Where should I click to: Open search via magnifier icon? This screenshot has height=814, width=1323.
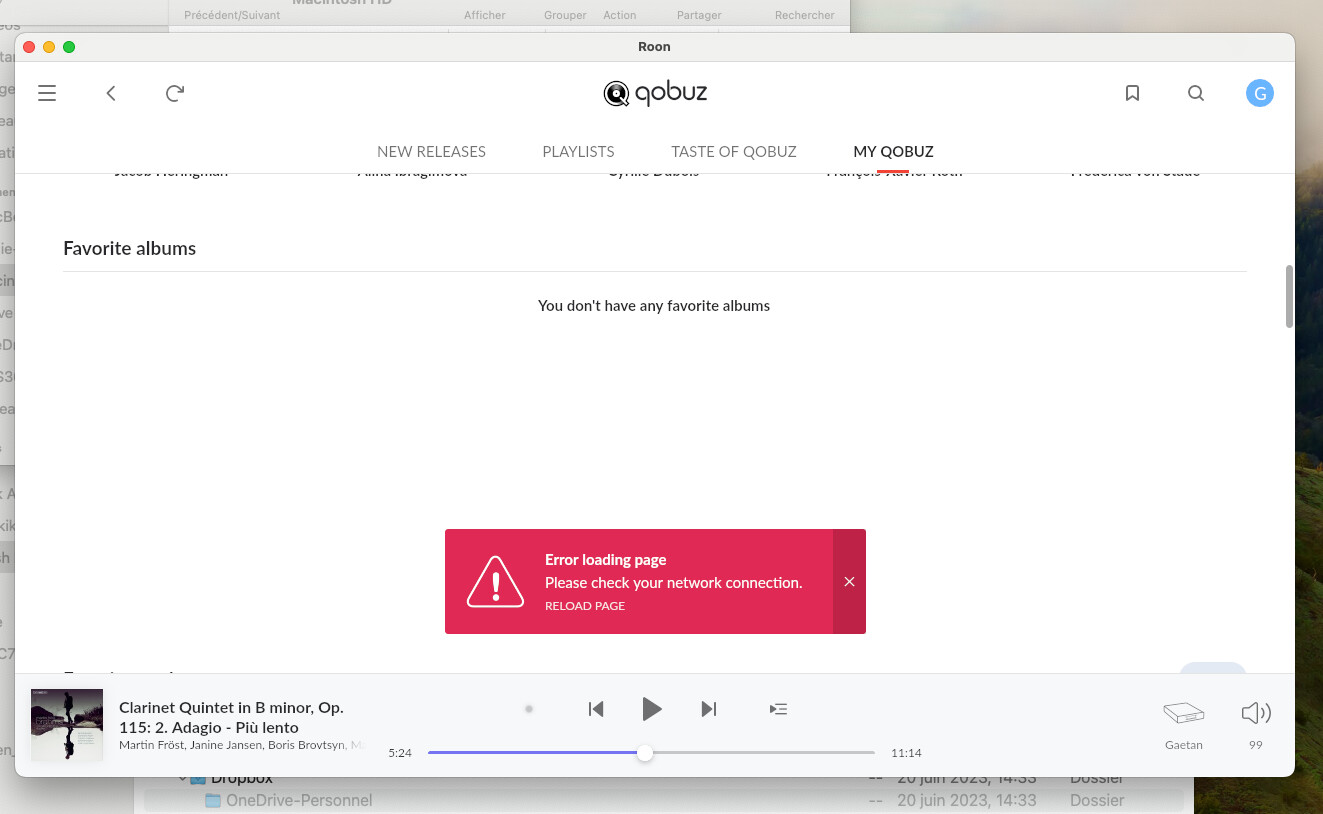[x=1195, y=93]
